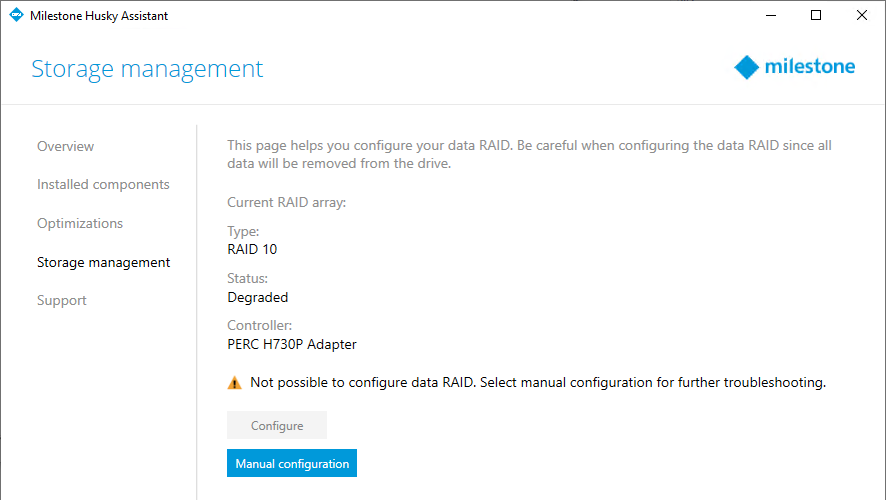Close the Husky Assistant window
The width and height of the screenshot is (886, 500).
tap(862, 16)
